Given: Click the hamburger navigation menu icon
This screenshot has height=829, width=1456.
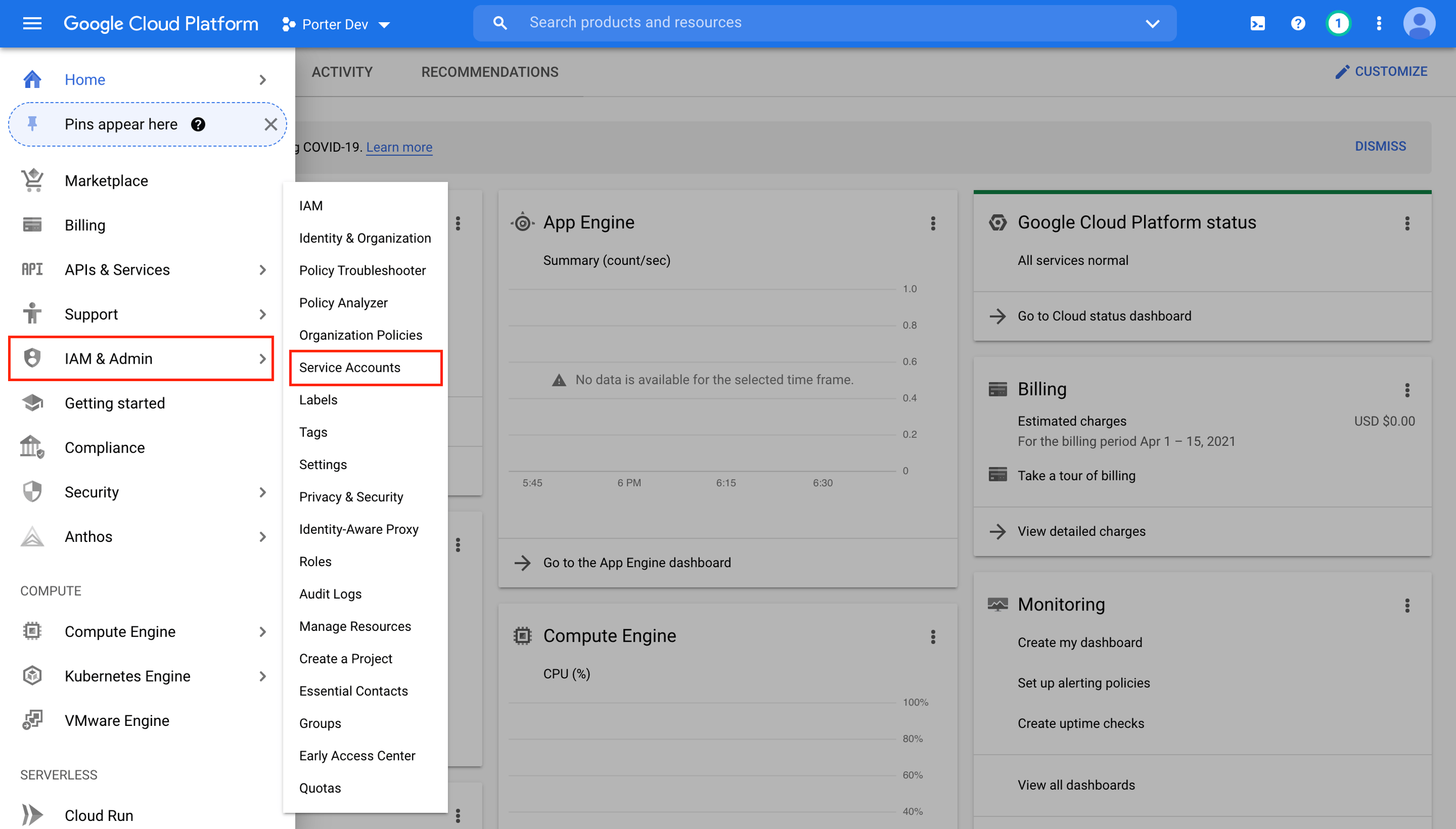Looking at the screenshot, I should click(32, 23).
